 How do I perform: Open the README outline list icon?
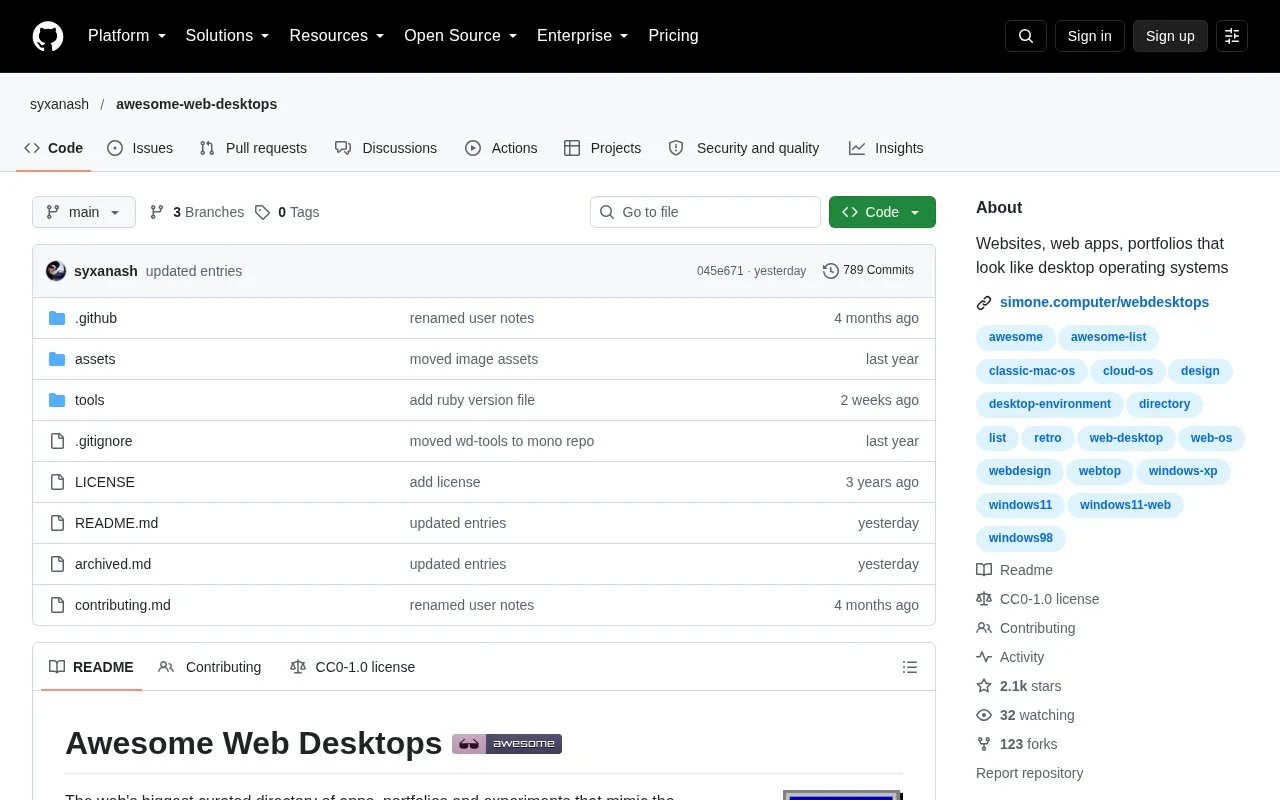910,667
